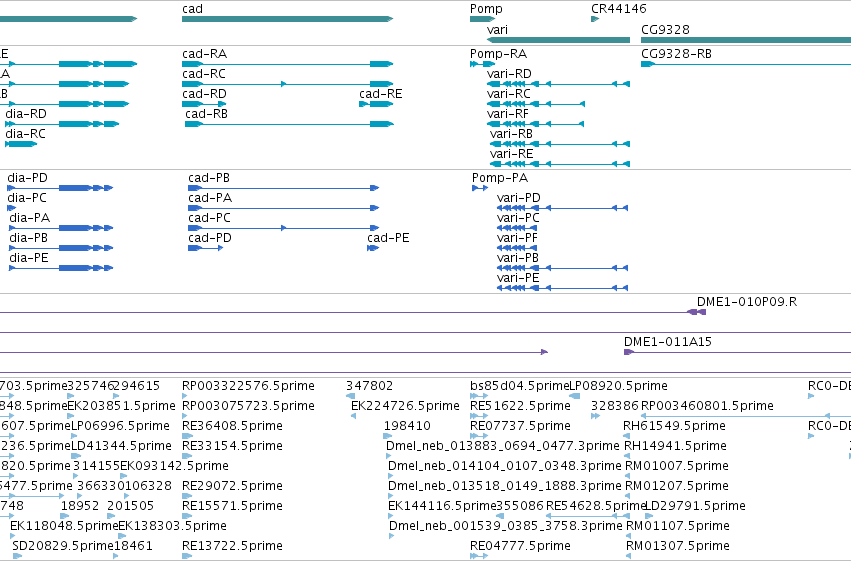
Task: Select the CR44146 gene label
Action: coord(619,9)
